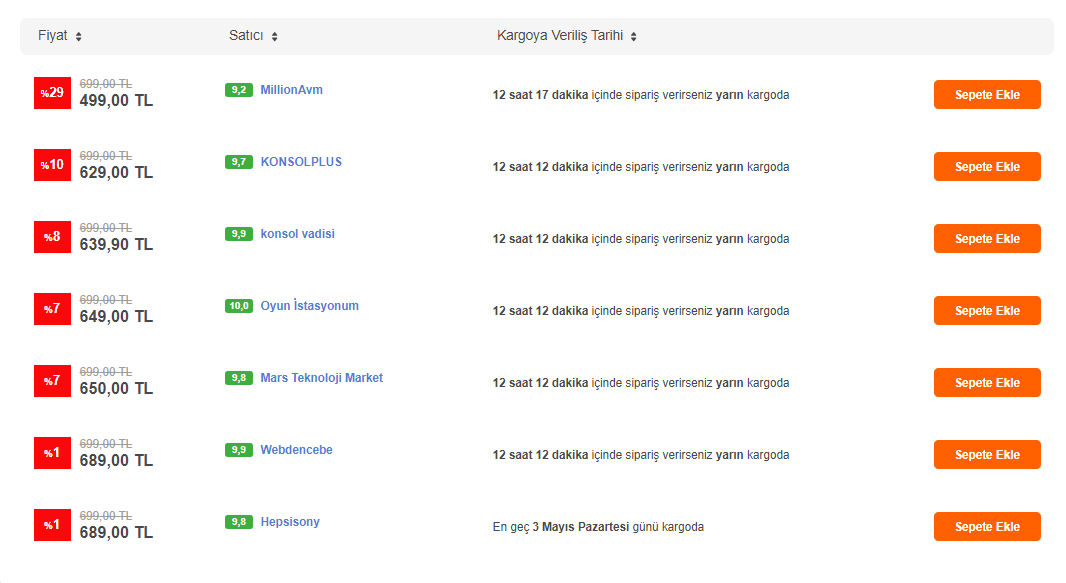Add Mars Teknoloji Market offer to cart
Screen dimensions: 1066x583
click(987, 383)
